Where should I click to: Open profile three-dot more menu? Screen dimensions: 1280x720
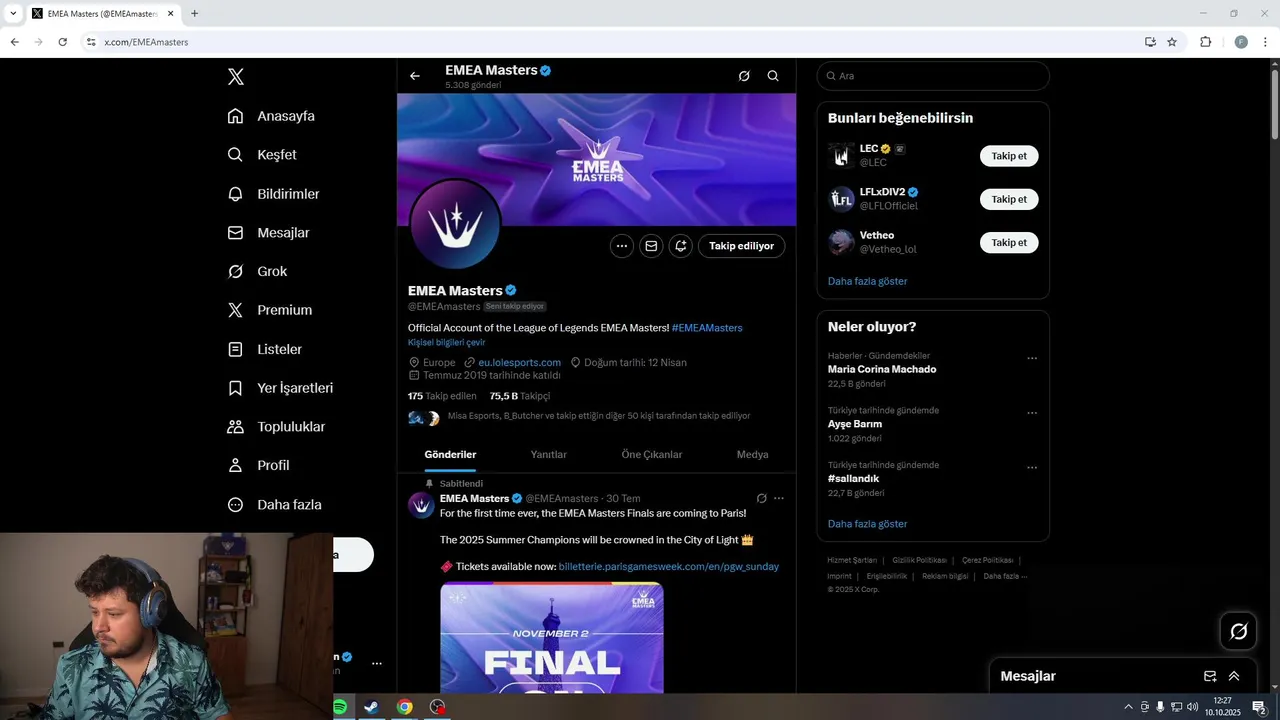click(x=622, y=246)
